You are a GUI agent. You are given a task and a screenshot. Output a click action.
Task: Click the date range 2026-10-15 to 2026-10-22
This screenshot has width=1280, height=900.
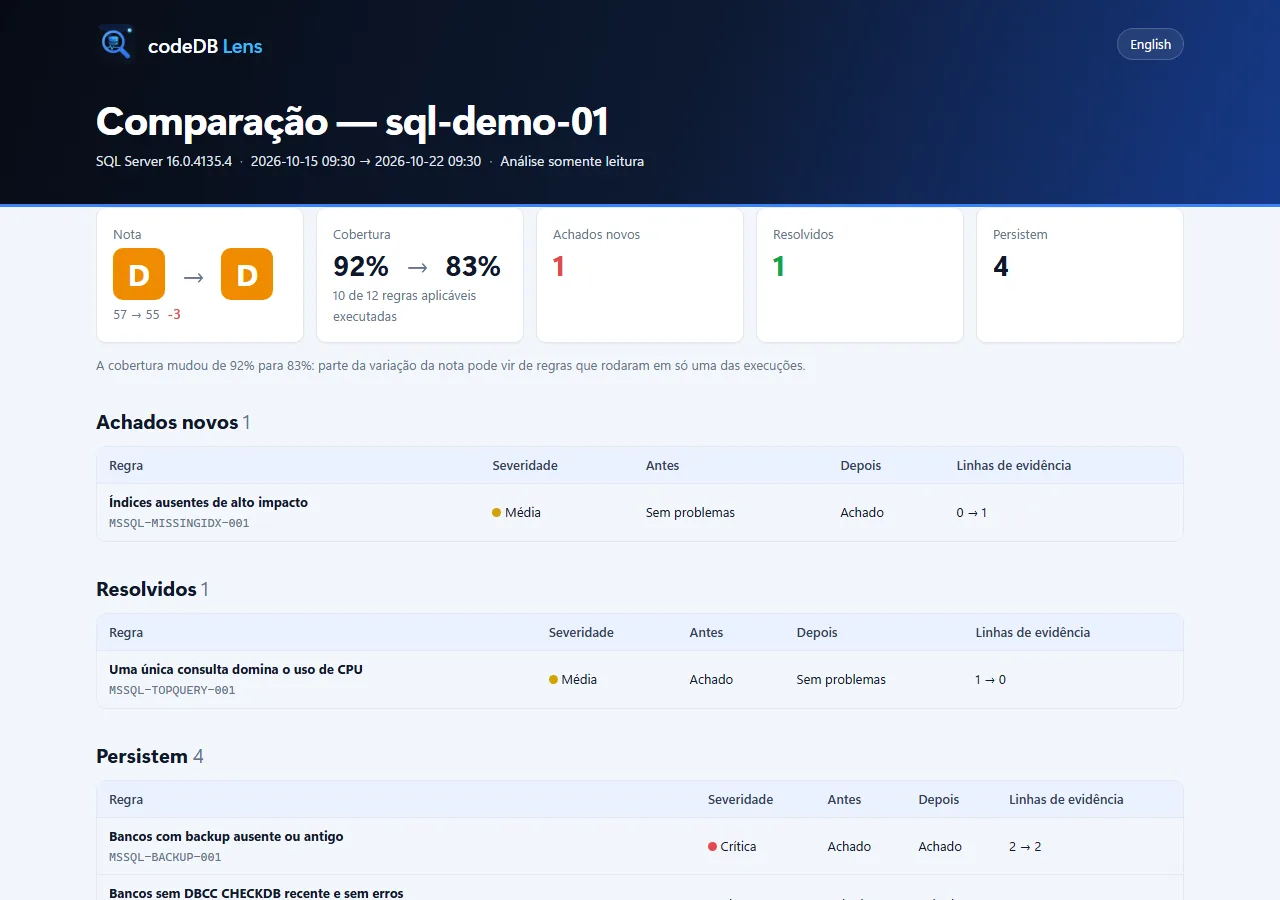pos(366,161)
